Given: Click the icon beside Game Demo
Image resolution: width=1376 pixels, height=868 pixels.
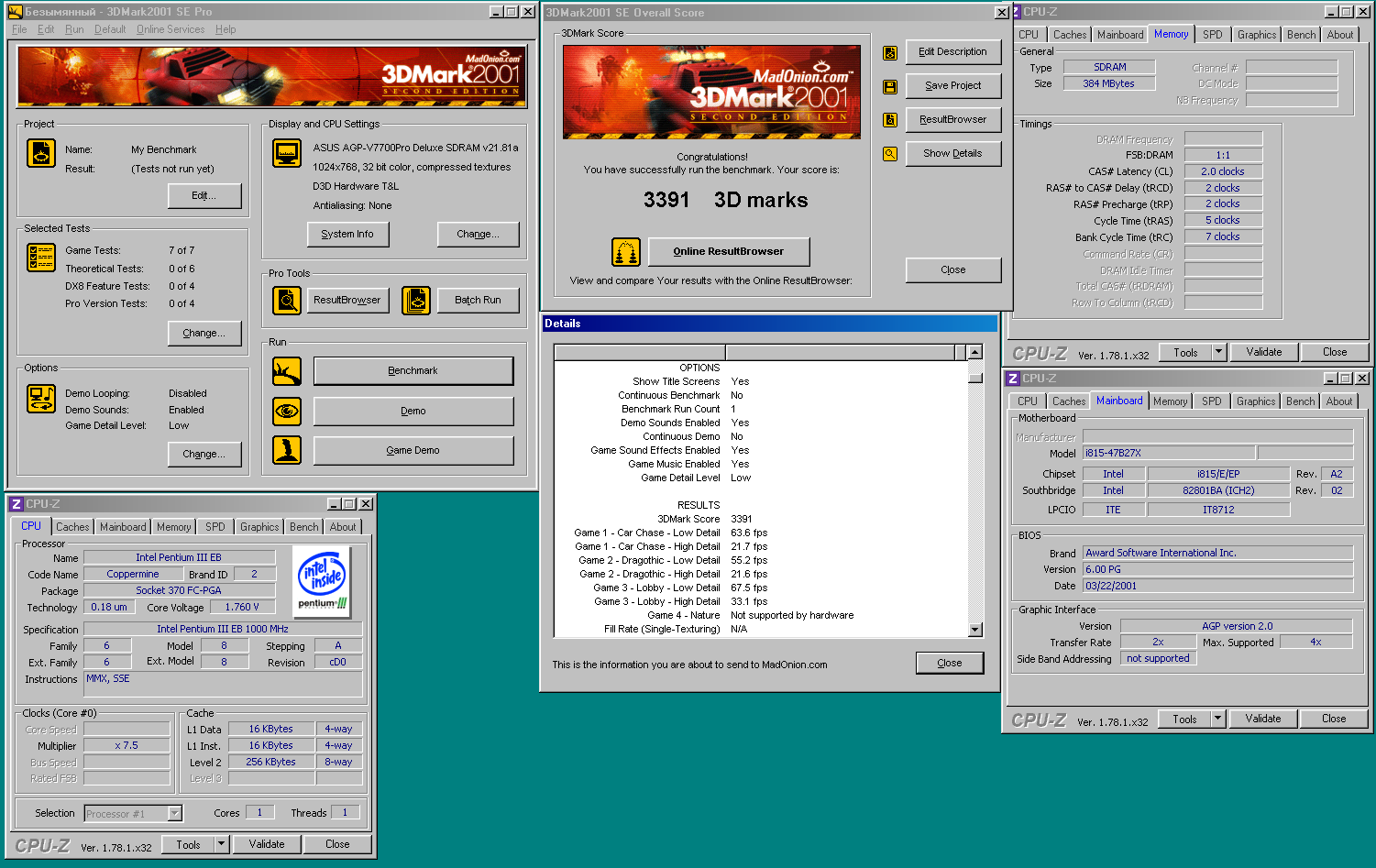Looking at the screenshot, I should coord(287,450).
